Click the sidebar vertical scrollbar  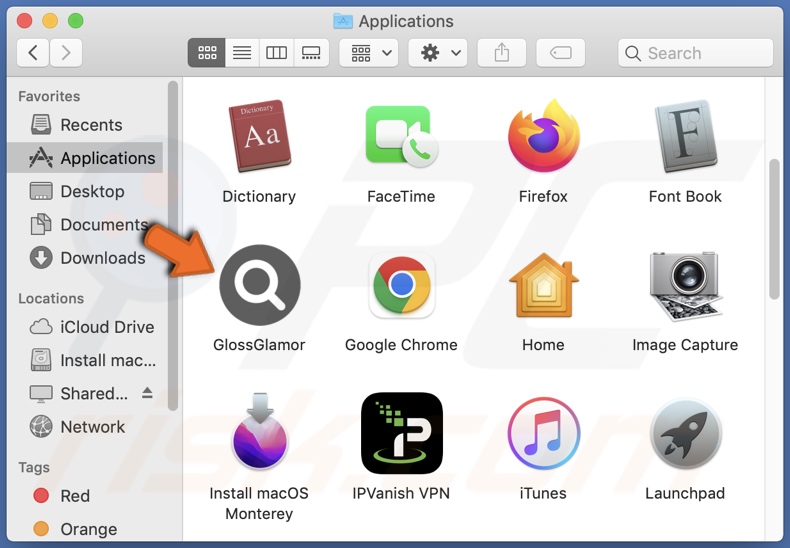click(173, 245)
